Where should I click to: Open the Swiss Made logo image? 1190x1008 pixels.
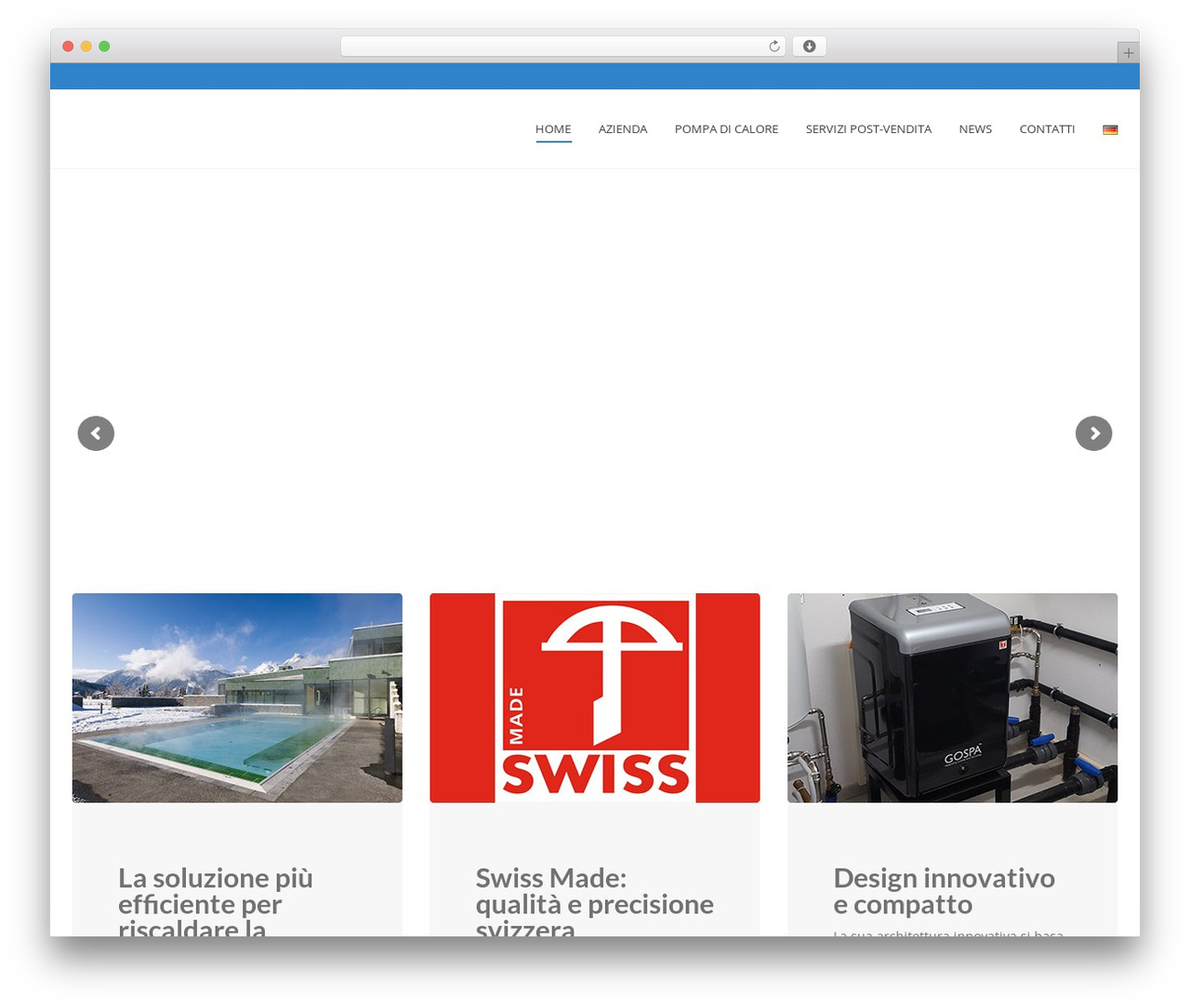click(x=595, y=697)
